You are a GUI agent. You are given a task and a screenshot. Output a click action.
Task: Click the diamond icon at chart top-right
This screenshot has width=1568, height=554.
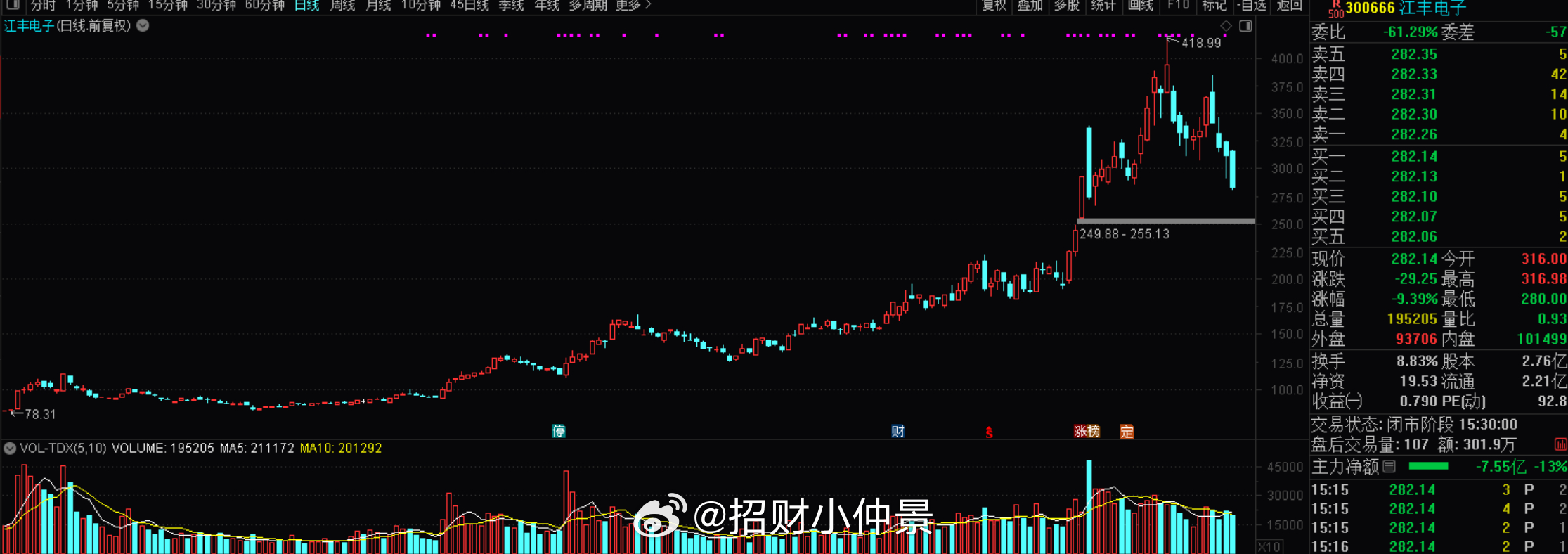pos(1226,26)
